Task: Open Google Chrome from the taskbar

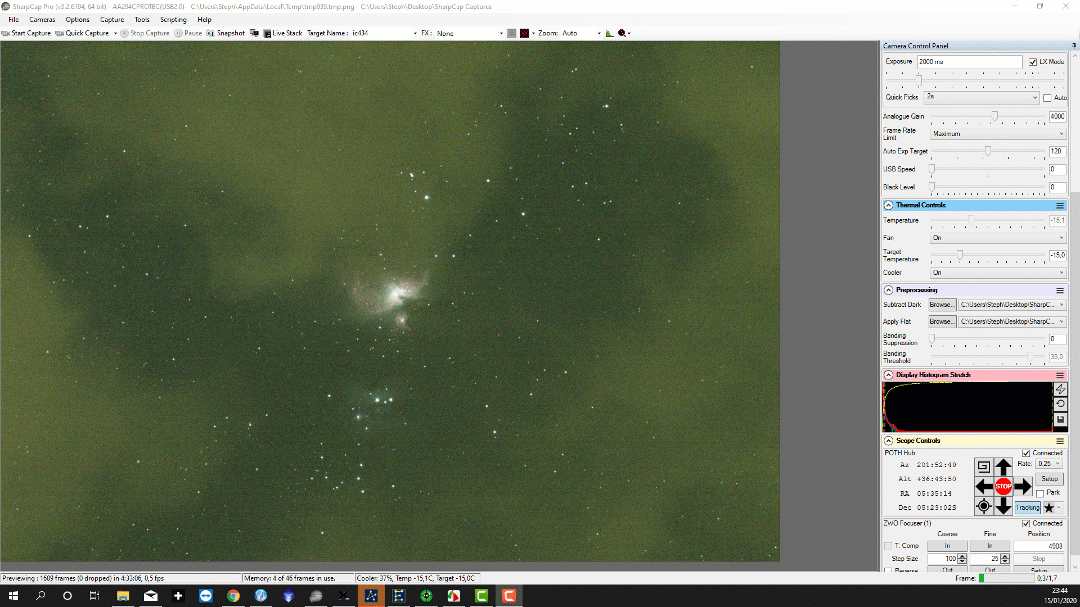Action: click(x=233, y=596)
